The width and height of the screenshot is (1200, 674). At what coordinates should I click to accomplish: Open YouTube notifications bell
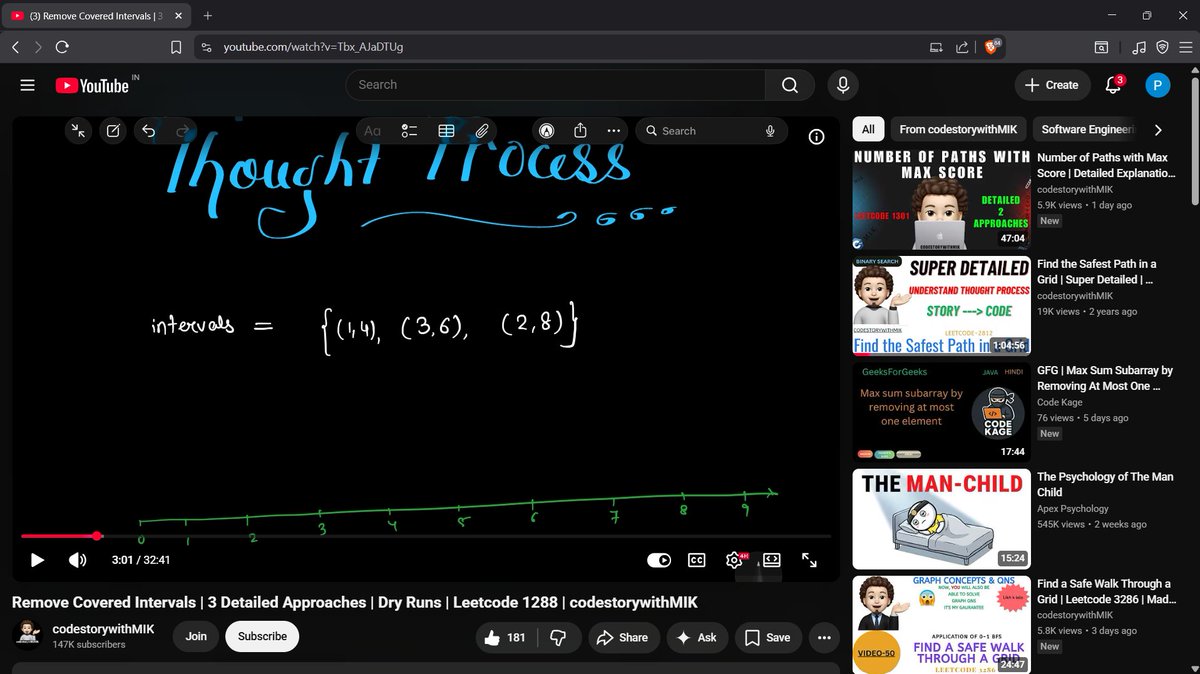[x=1113, y=85]
